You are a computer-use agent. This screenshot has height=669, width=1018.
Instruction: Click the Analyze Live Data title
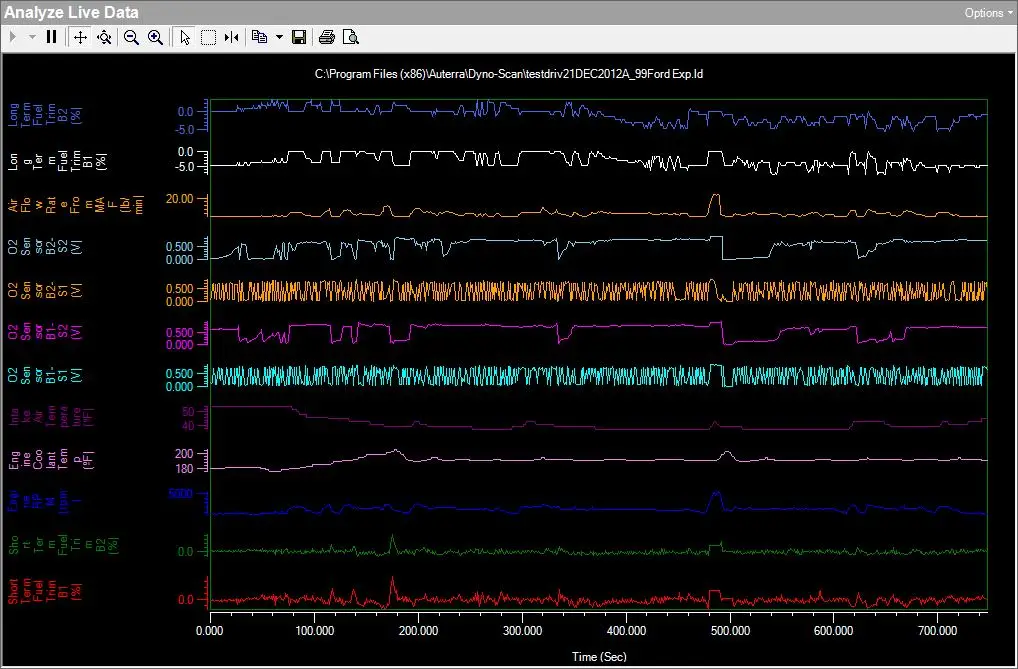[x=72, y=12]
